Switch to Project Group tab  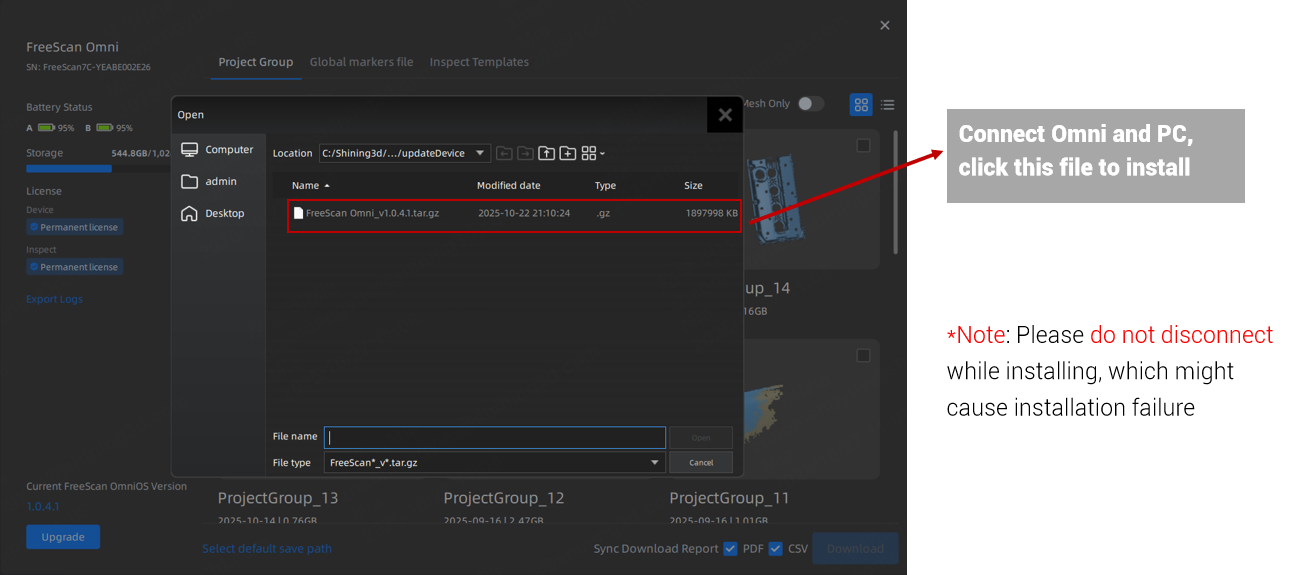pos(256,62)
